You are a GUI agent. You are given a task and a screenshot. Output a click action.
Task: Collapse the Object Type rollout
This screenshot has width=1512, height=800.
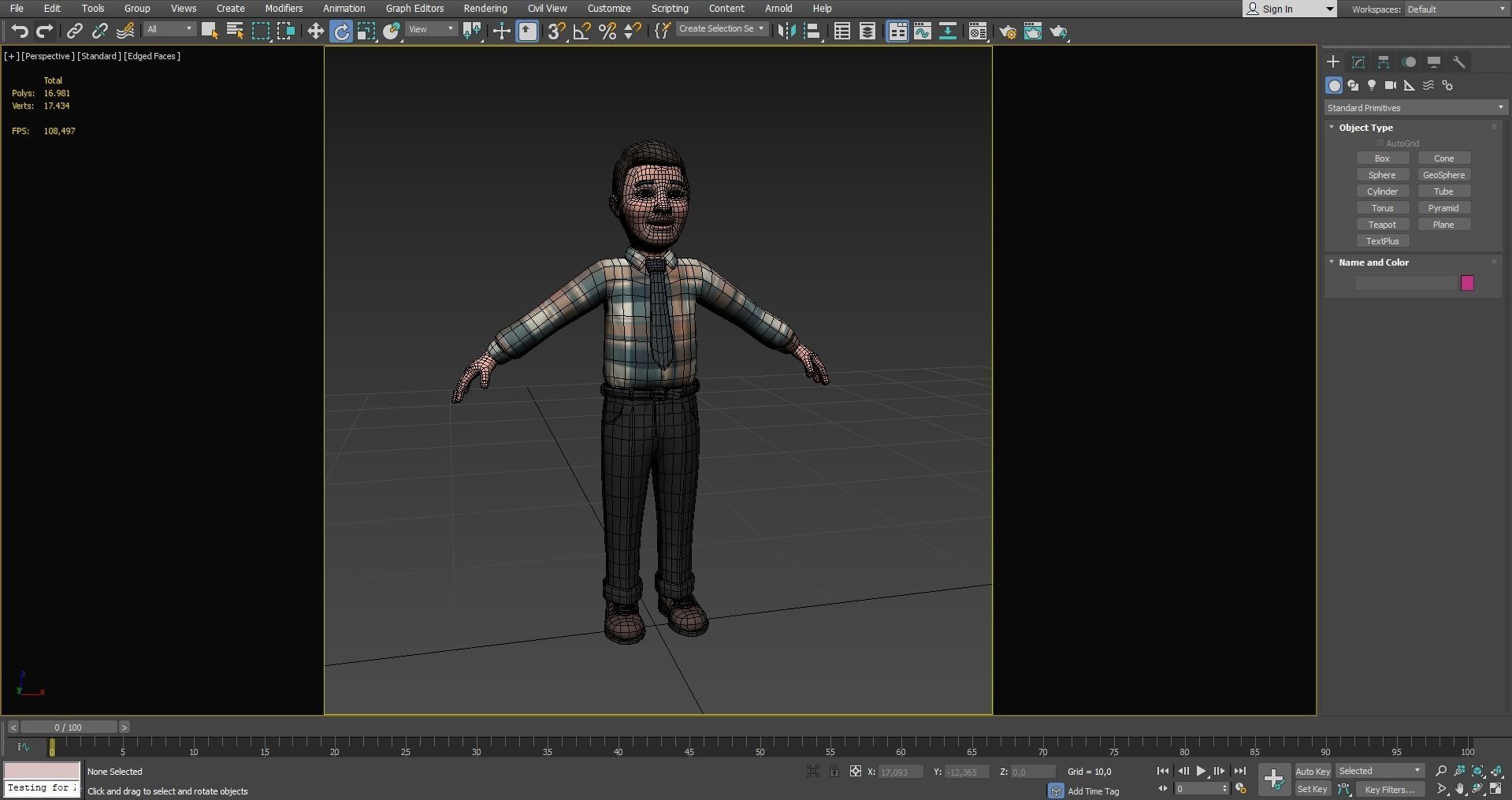pos(1332,127)
